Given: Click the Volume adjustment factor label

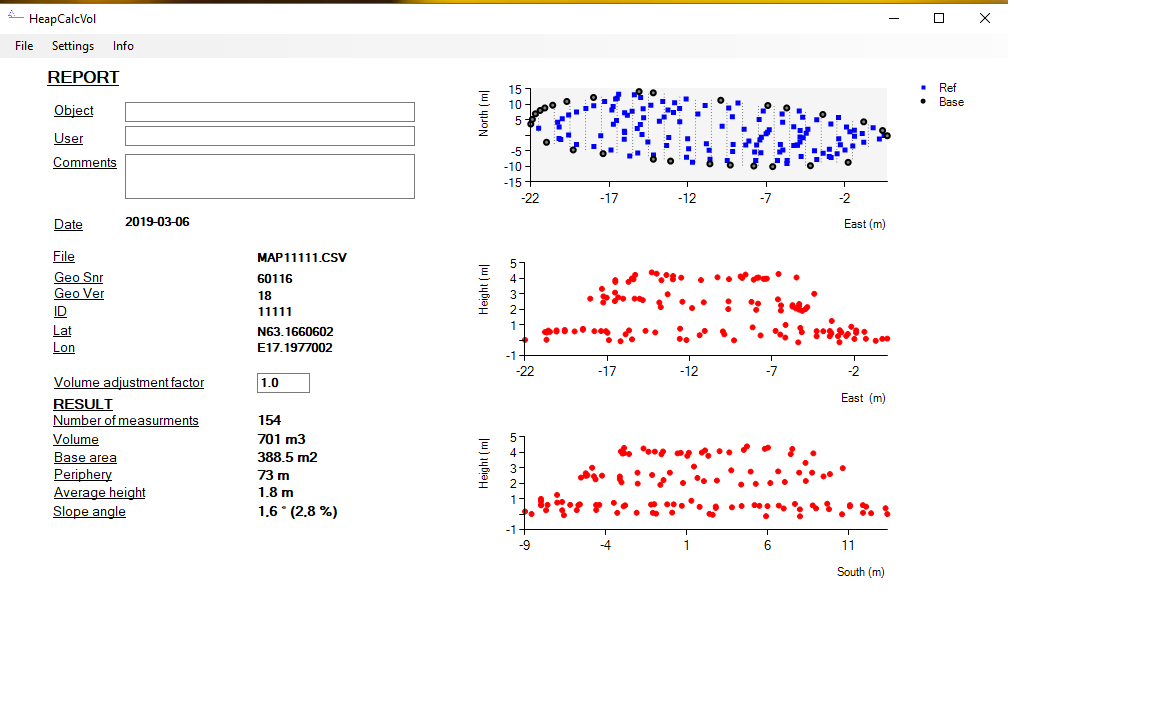Looking at the screenshot, I should [129, 382].
